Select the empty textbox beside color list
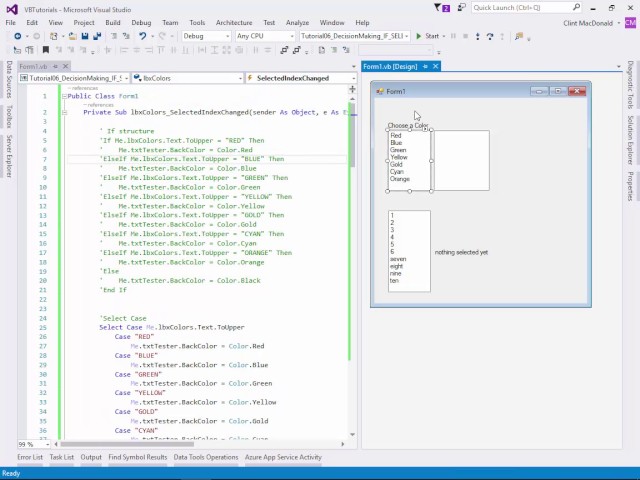The image size is (640, 480). [x=462, y=160]
